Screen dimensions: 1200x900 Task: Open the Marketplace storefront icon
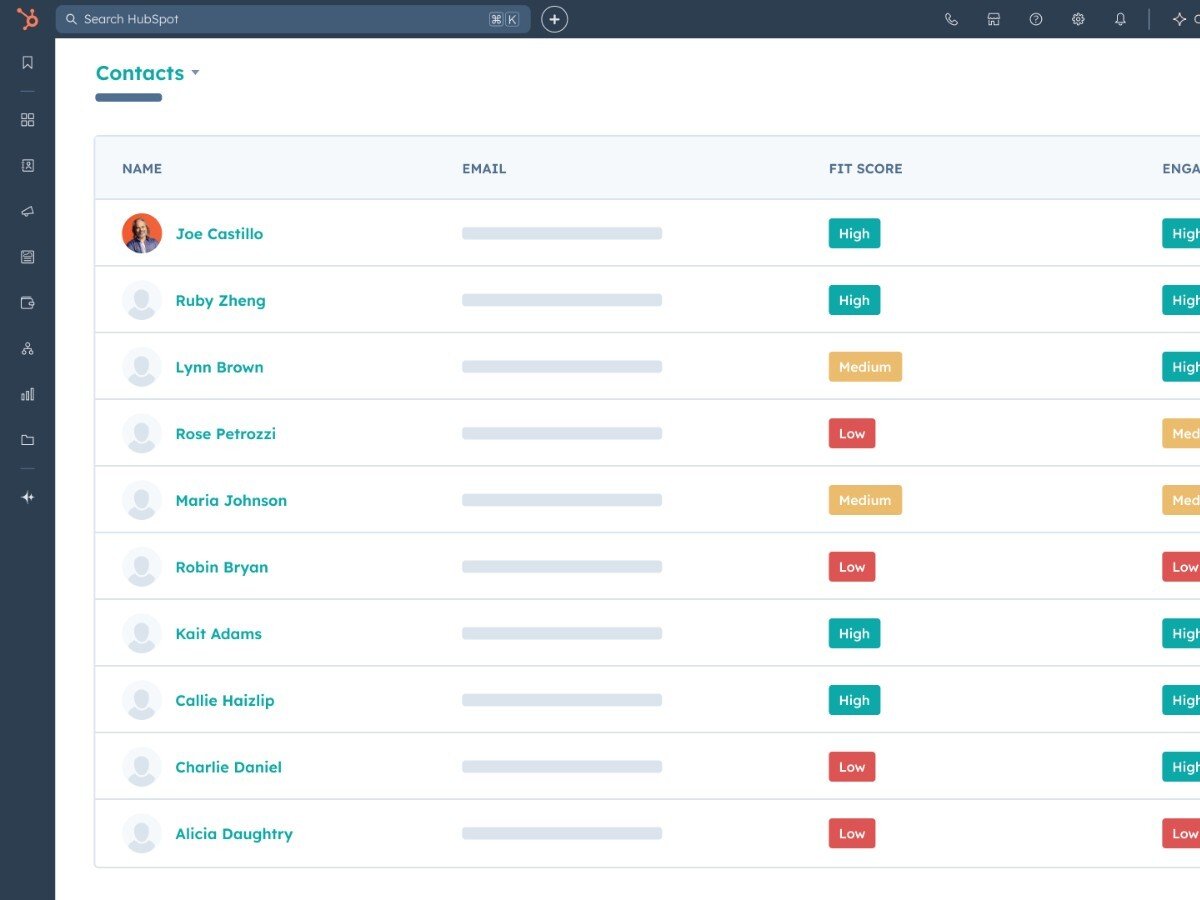tap(993, 19)
